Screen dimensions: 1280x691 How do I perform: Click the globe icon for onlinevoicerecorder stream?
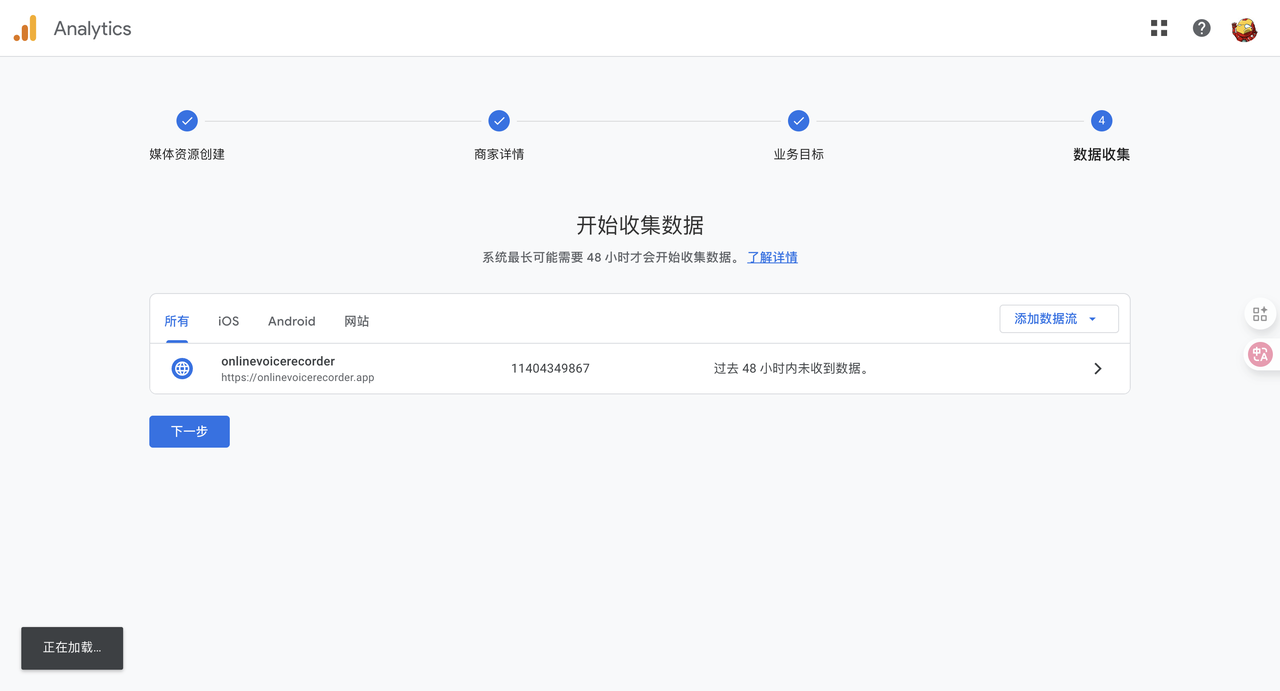182,368
